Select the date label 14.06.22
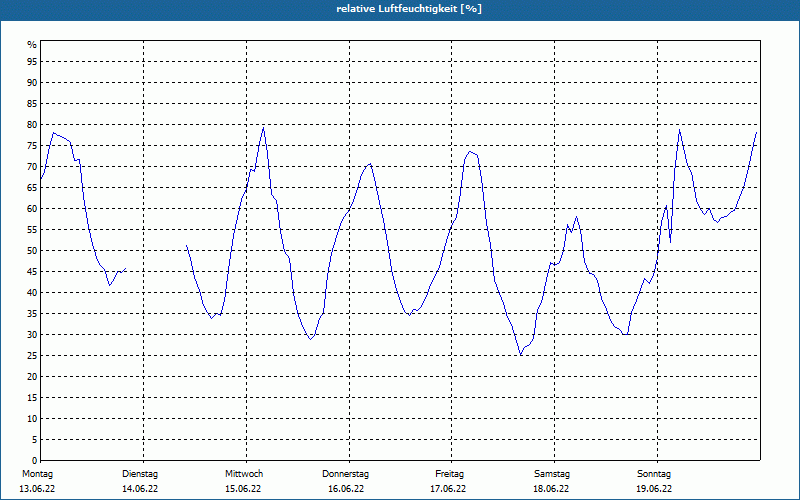 click(140, 489)
